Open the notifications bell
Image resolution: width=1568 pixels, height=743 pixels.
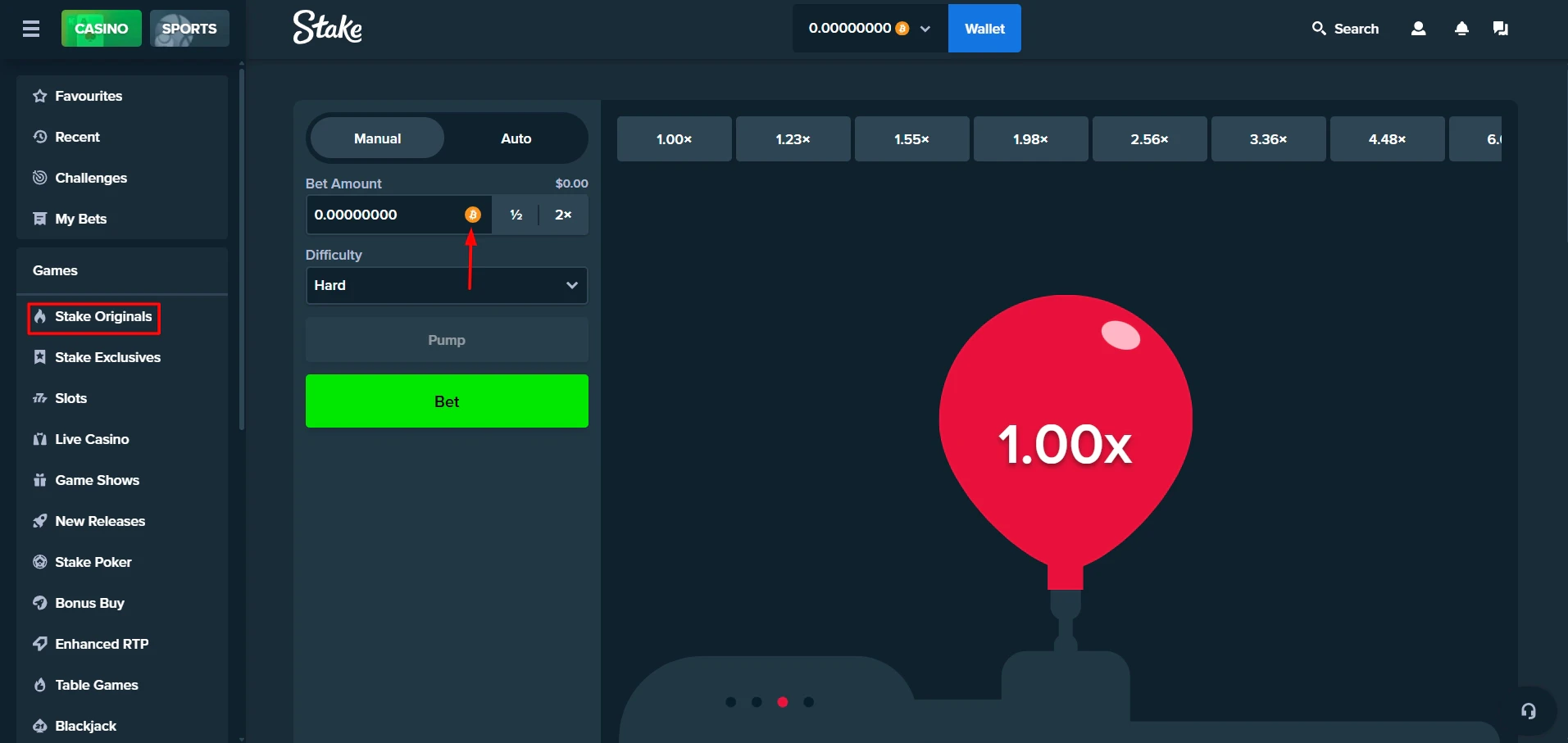click(x=1461, y=29)
